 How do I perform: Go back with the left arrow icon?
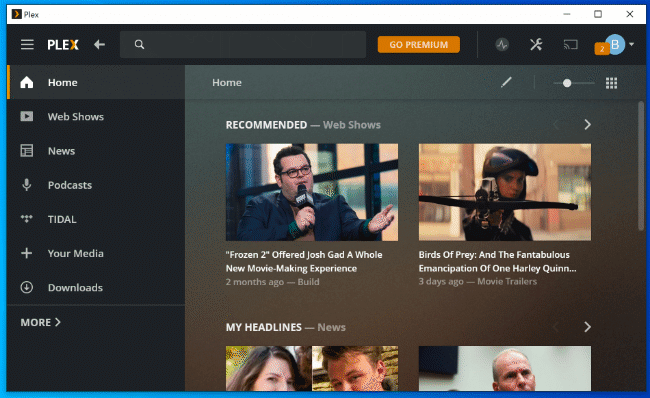99,44
